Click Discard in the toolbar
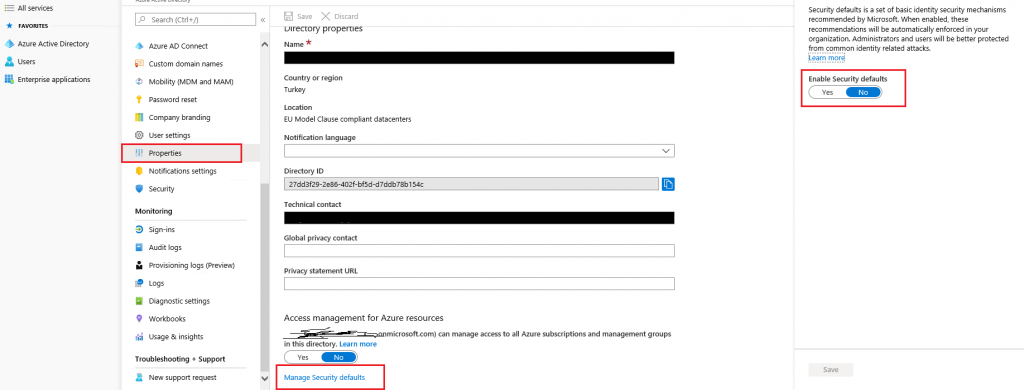This screenshot has height=390, width=1024. pos(340,16)
